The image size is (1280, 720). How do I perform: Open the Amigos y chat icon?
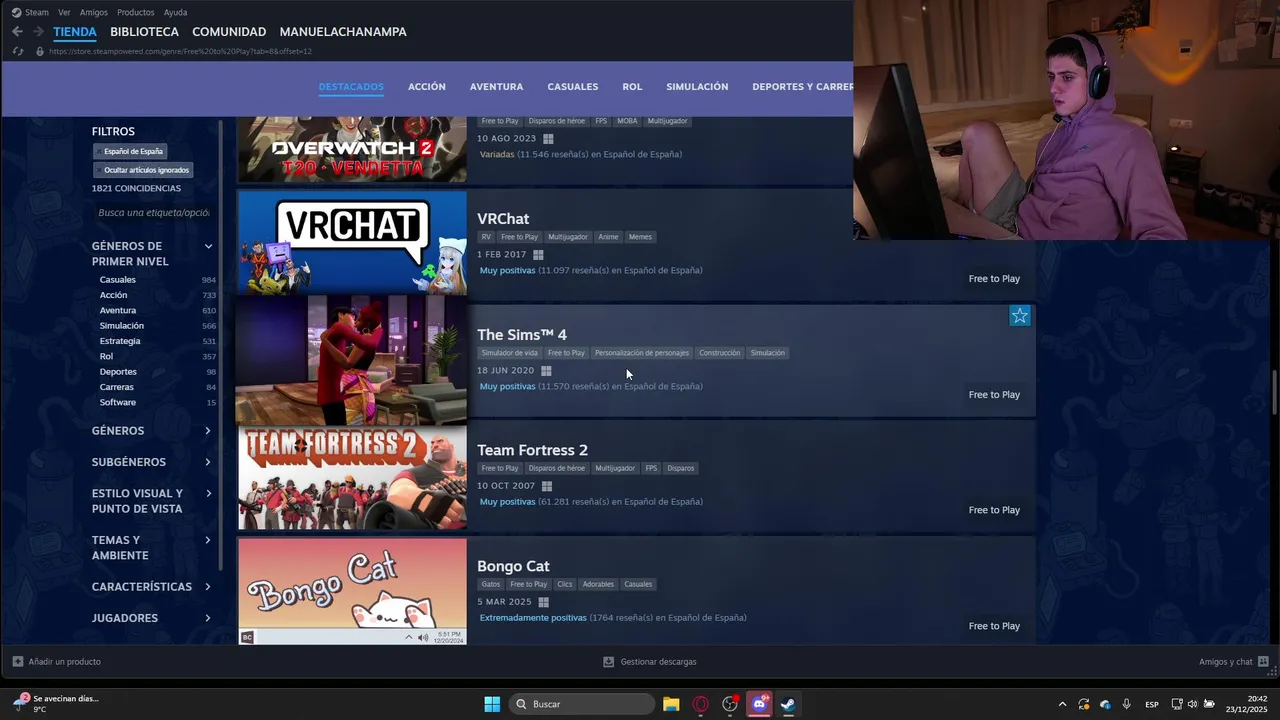coord(1263,662)
